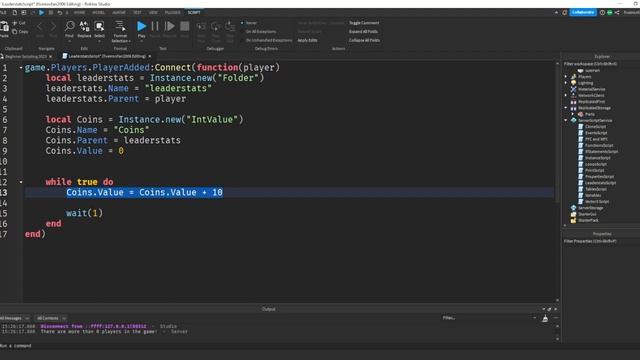Switch to Beginner Scripting 2023 document tab
Image resolution: width=640 pixels, height=360 pixels.
click(x=25, y=56)
